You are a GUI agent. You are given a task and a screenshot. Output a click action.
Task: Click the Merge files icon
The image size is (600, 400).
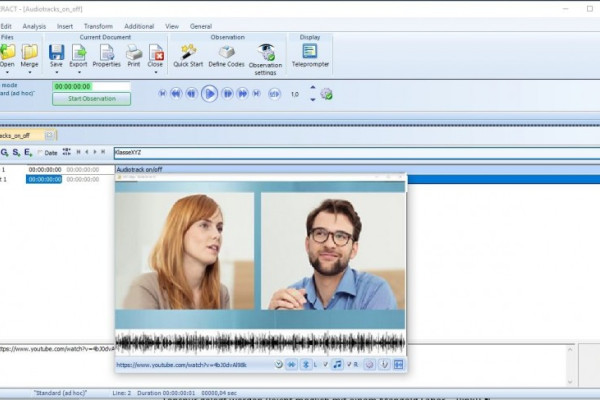click(29, 52)
